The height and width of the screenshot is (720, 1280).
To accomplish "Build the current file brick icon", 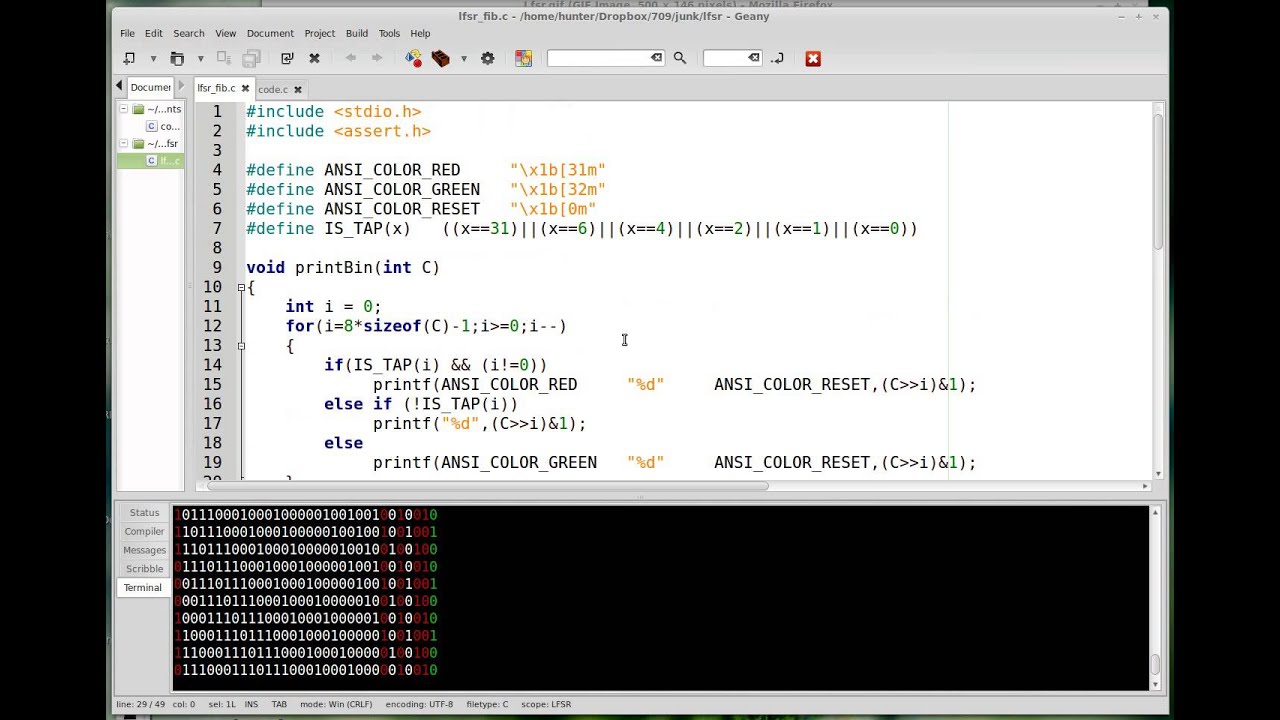I will [x=440, y=58].
